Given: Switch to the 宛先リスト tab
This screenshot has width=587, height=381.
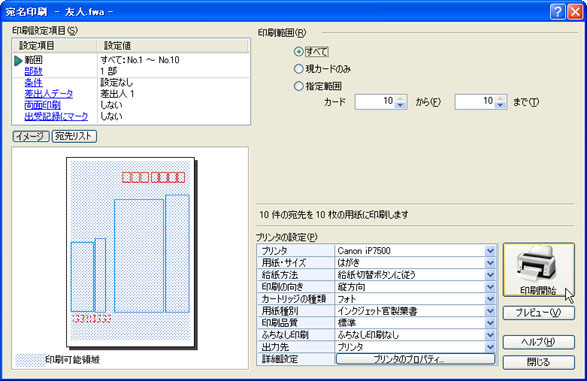Looking at the screenshot, I should 74,136.
